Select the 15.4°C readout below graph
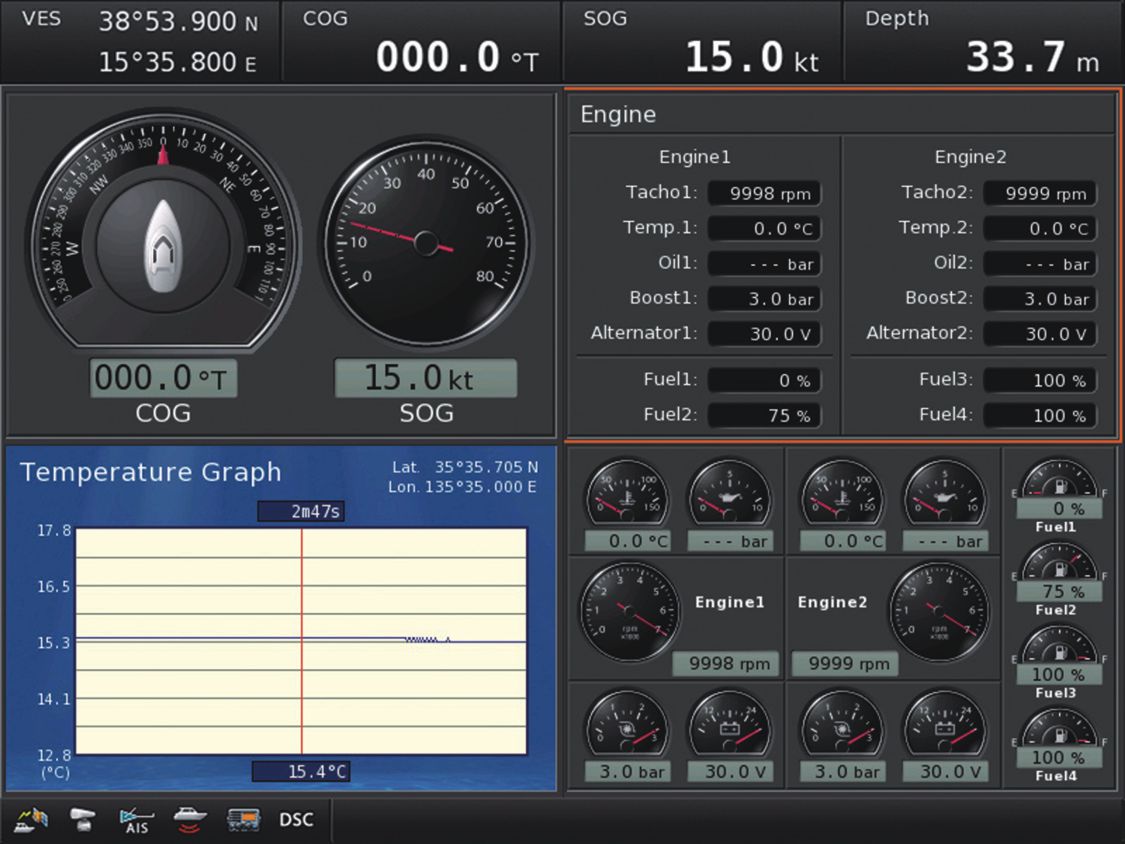This screenshot has width=1125, height=844. (x=301, y=772)
